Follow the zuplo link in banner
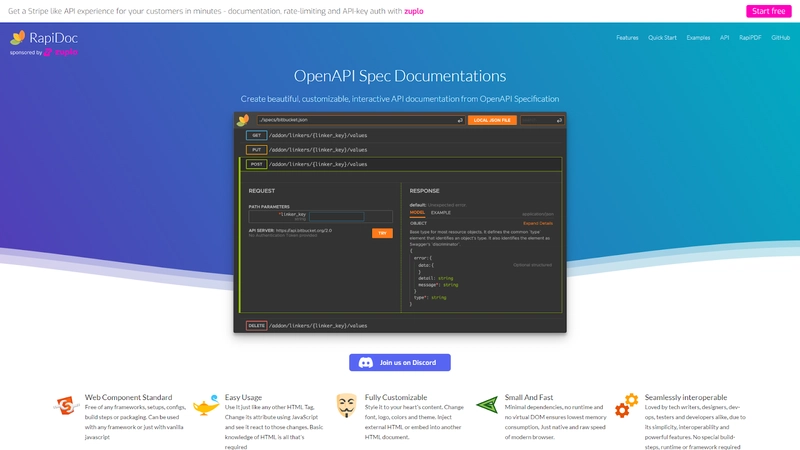 (x=414, y=11)
